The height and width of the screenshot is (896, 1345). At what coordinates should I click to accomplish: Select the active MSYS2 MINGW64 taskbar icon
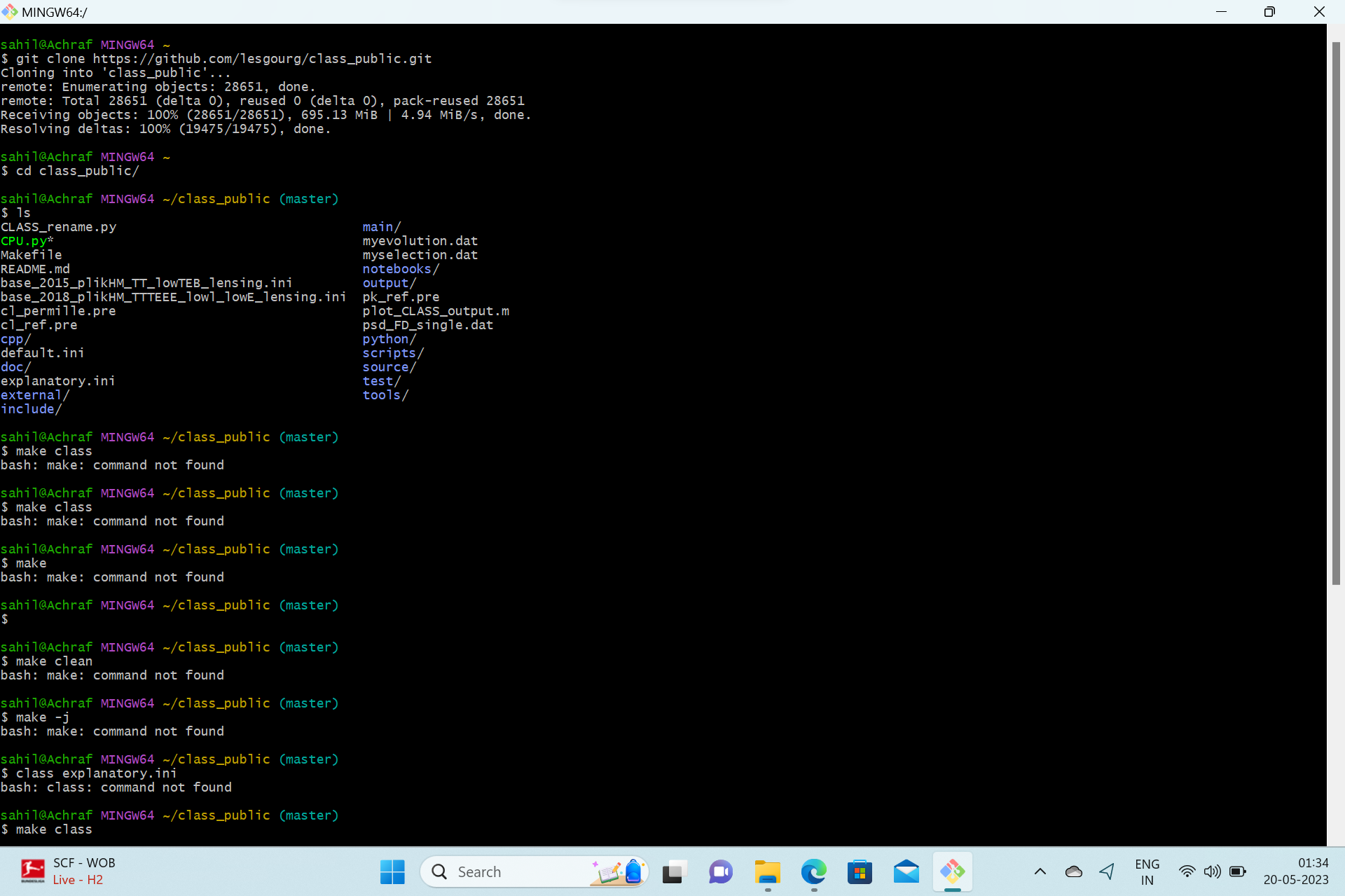[953, 871]
